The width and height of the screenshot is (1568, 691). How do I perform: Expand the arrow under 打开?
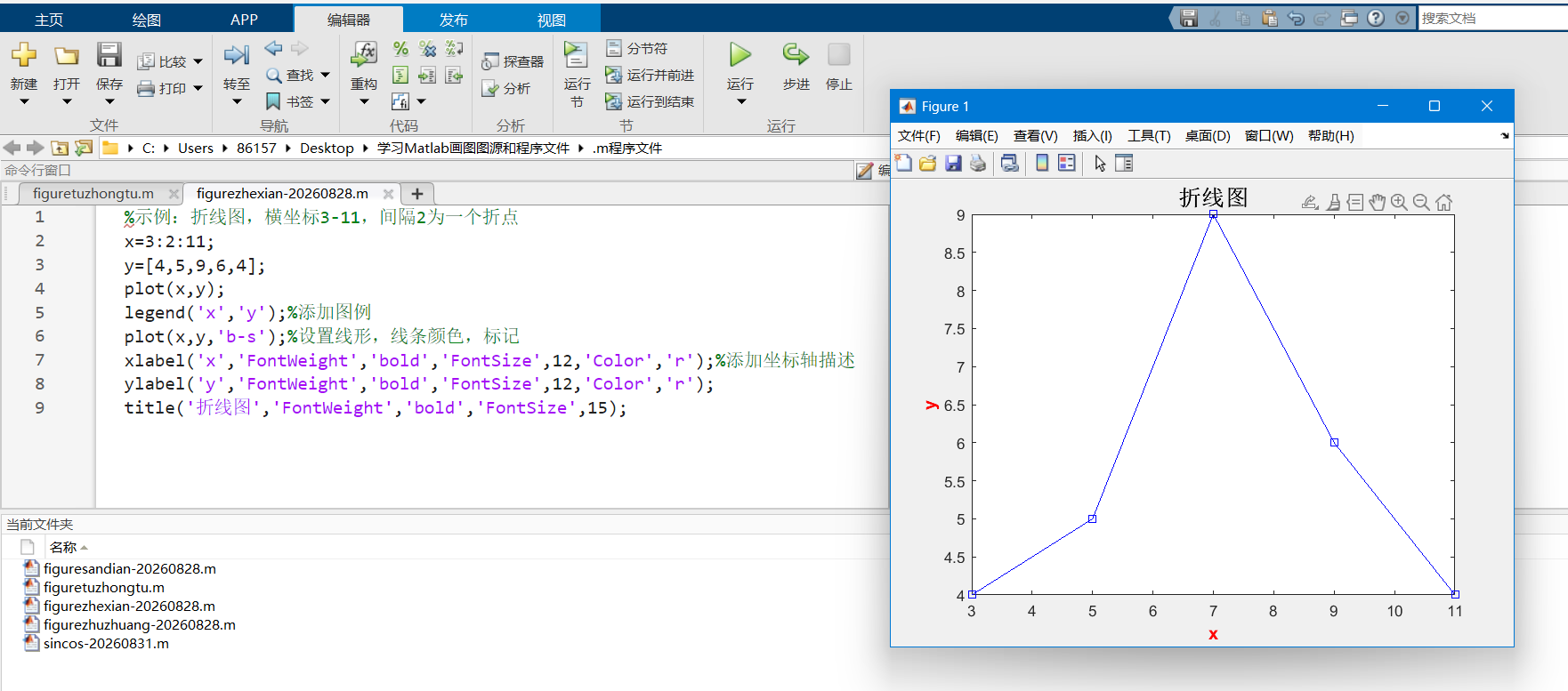67,101
